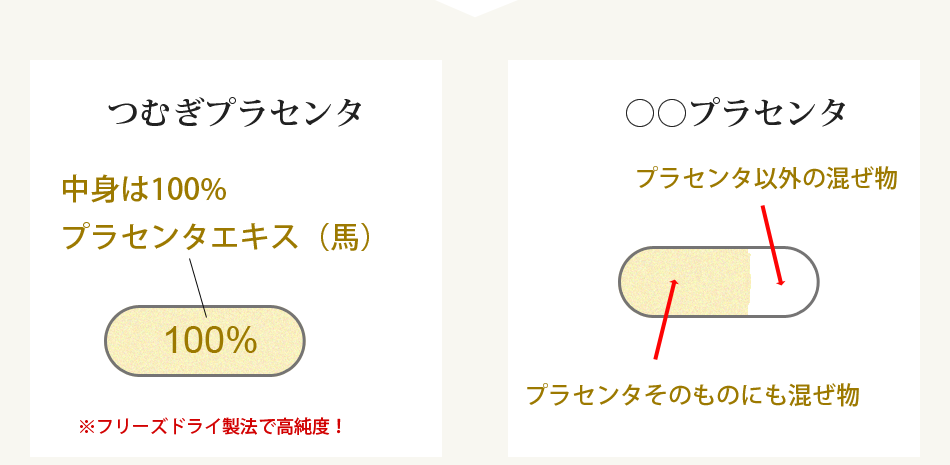Click the red フリーズドライ製法で高純度 note
This screenshot has height=465, width=950.
(x=211, y=427)
